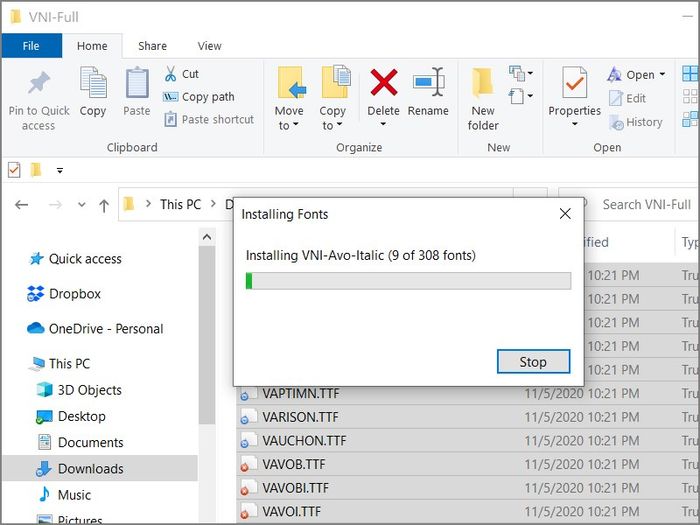Click Edit in the ribbon

click(x=628, y=98)
